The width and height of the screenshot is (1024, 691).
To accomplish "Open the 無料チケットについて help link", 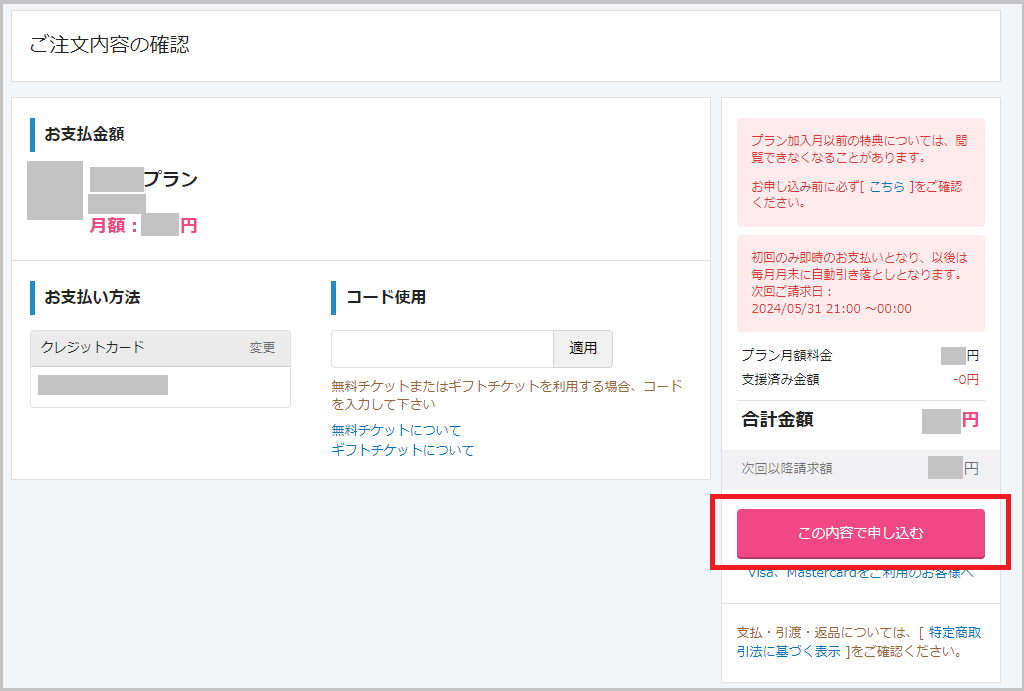I will tap(394, 429).
